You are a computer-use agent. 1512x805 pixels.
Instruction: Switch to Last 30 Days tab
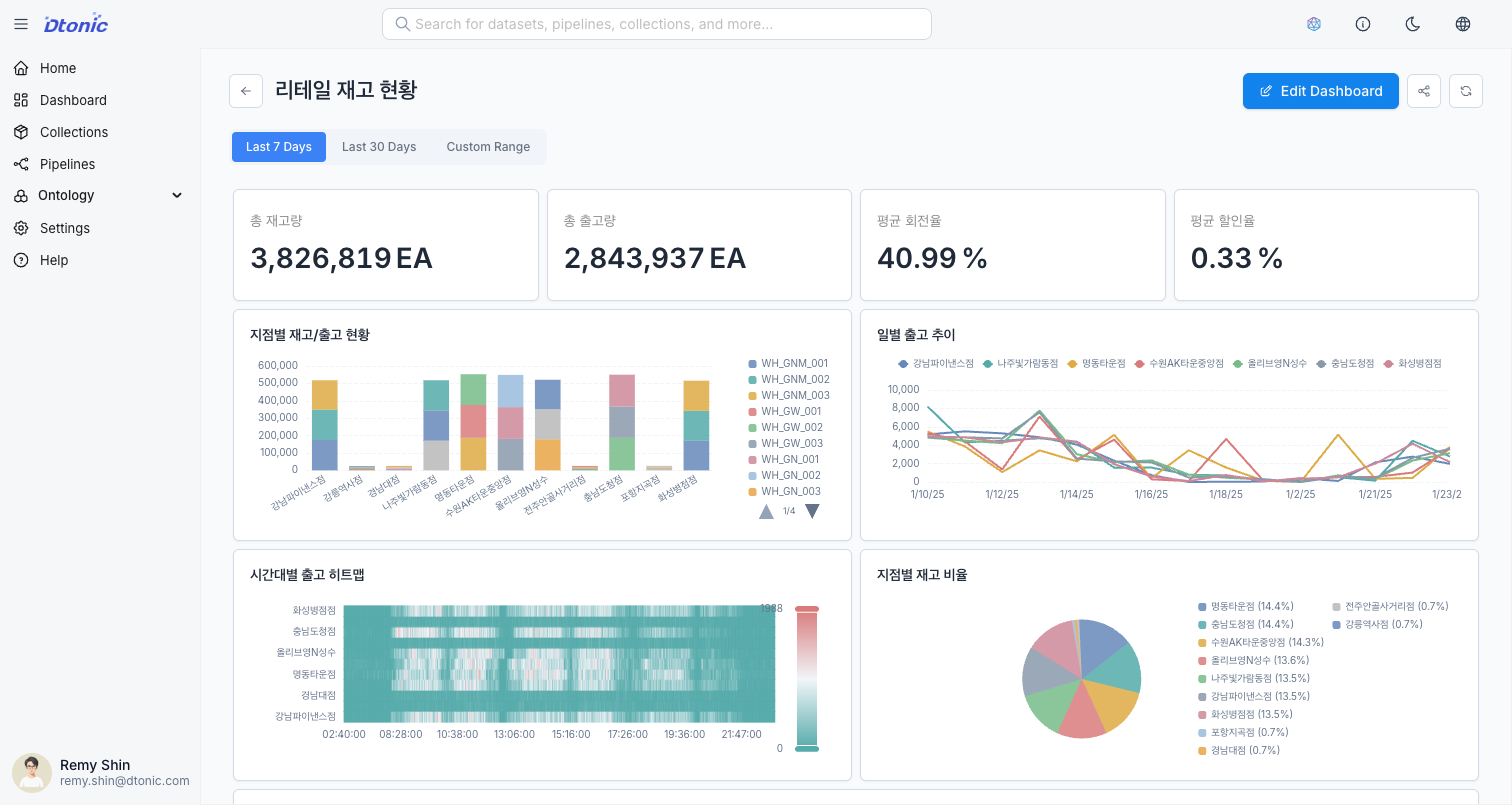tap(379, 147)
